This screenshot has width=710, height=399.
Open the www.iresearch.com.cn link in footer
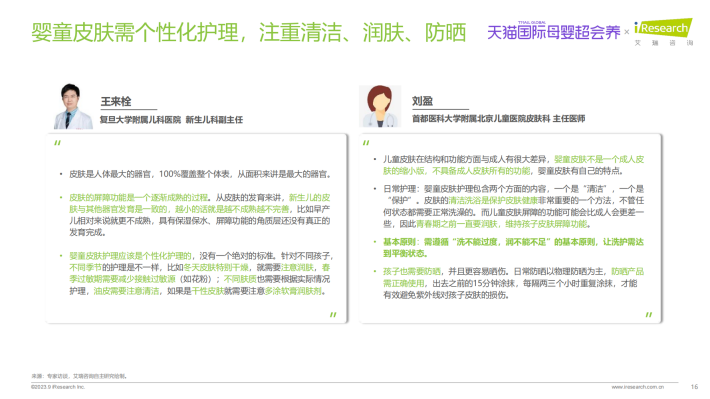pyautogui.click(x=638, y=387)
